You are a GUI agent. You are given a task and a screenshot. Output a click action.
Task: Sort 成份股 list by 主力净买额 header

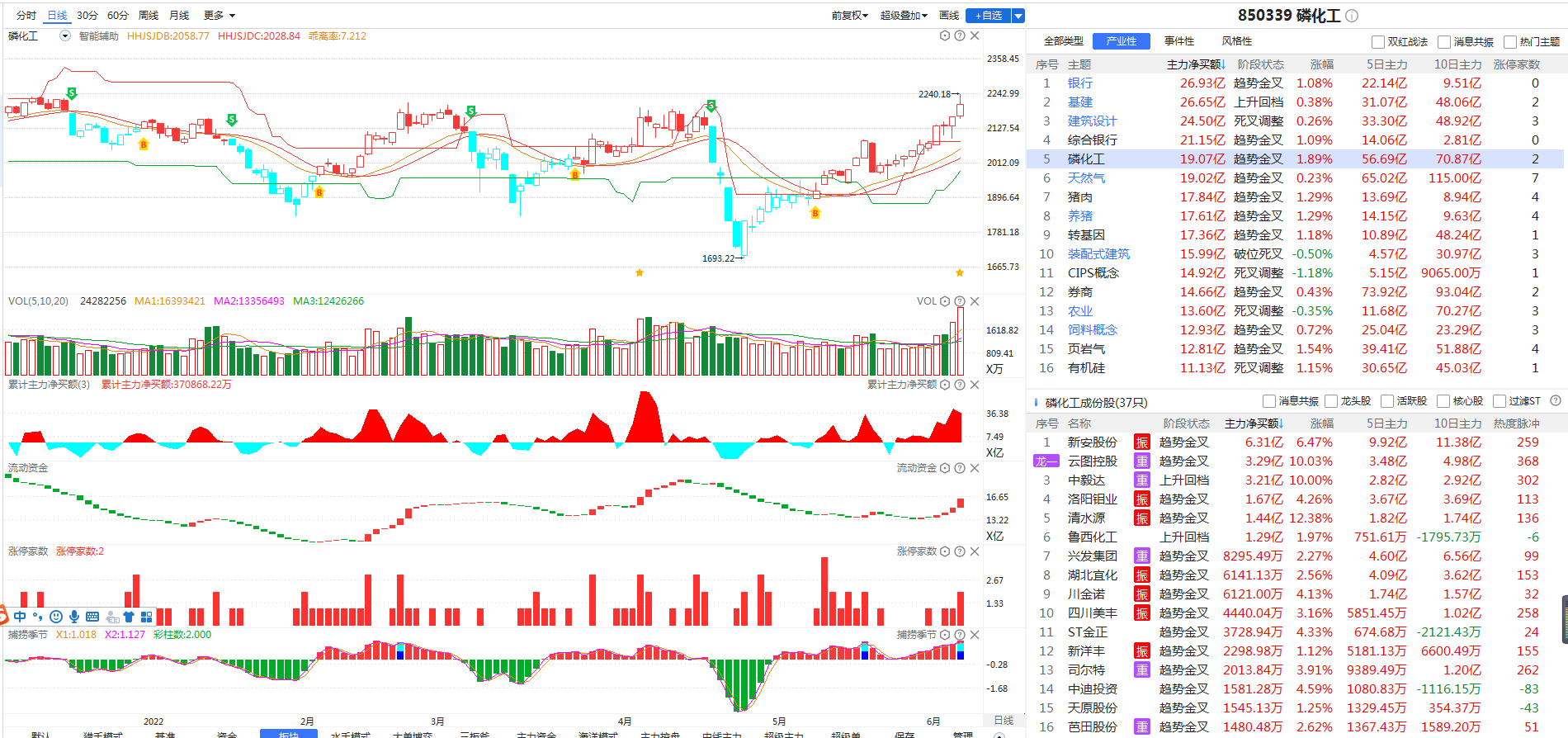(1254, 423)
